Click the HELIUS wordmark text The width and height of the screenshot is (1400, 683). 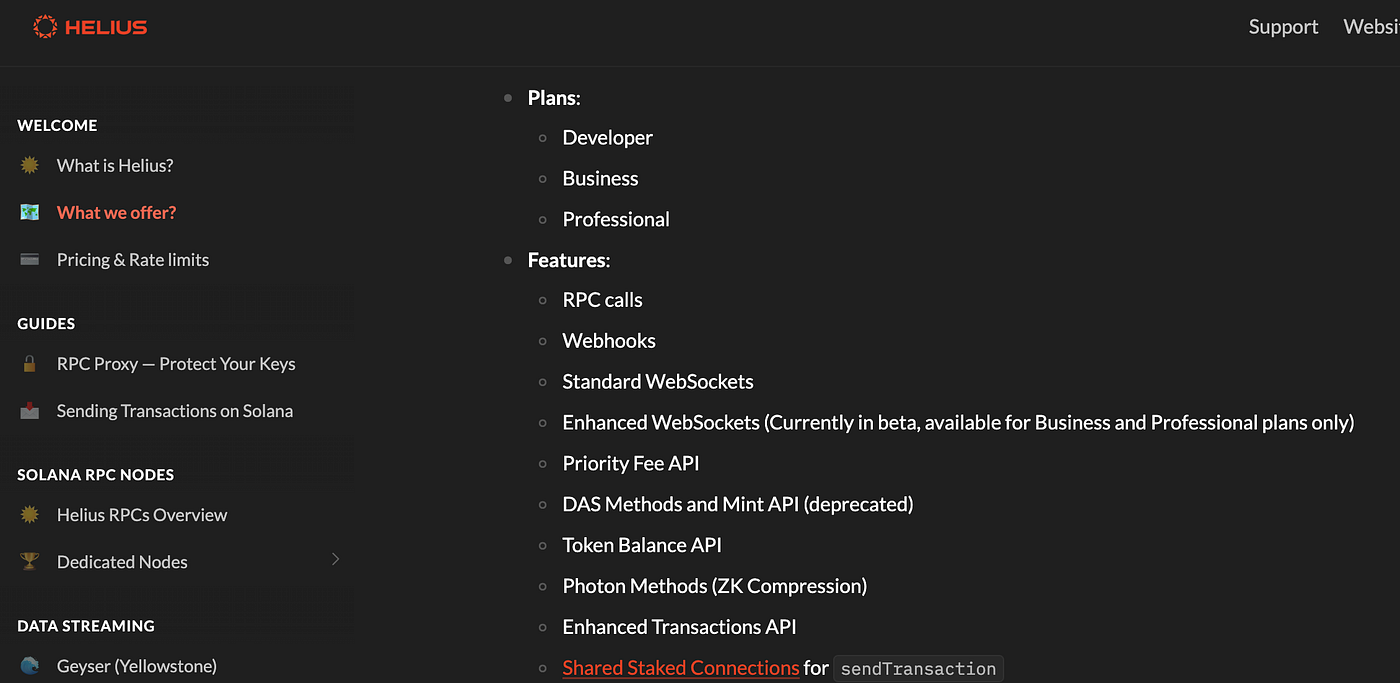point(106,27)
